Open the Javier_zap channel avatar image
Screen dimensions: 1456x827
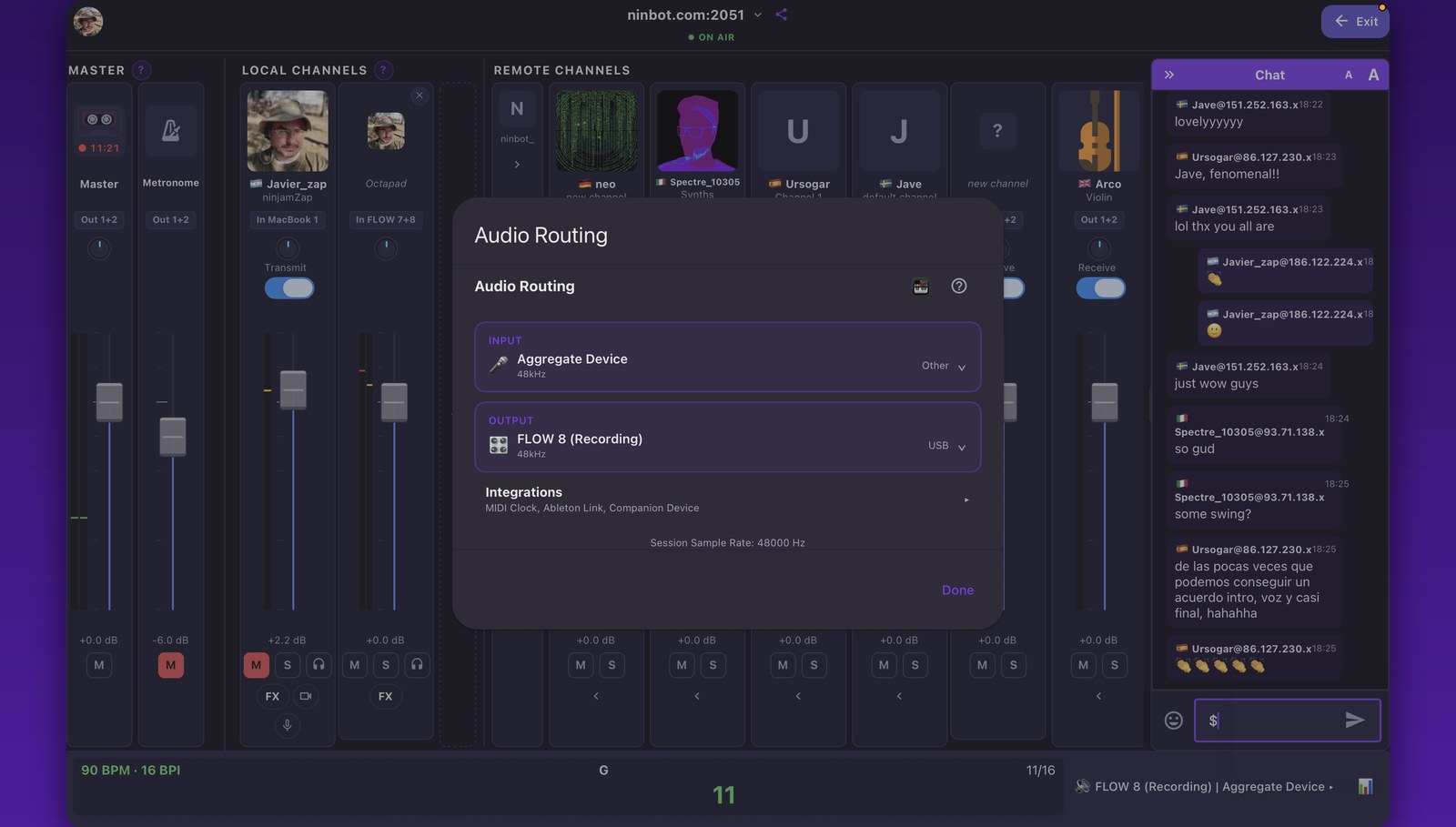point(288,131)
